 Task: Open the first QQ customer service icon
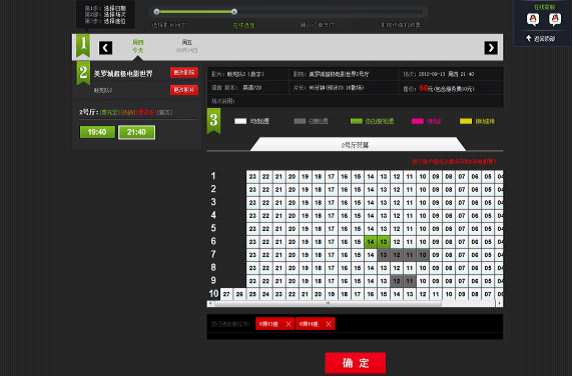tap(533, 19)
